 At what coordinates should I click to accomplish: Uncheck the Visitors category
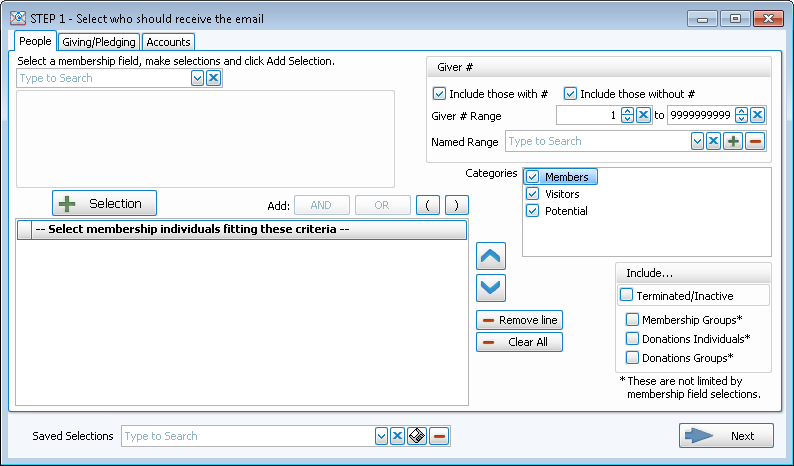pyautogui.click(x=533, y=194)
